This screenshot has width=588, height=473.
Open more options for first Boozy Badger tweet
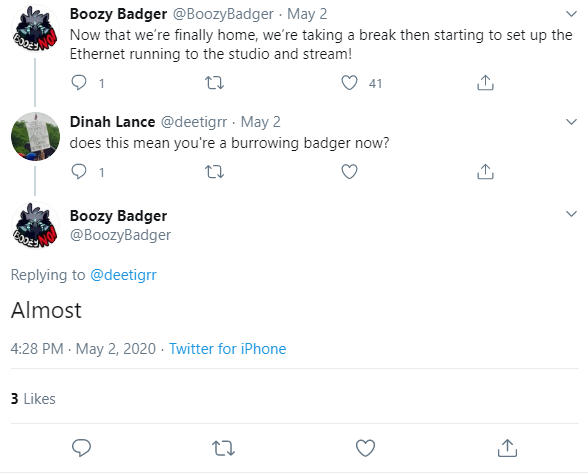(x=571, y=14)
